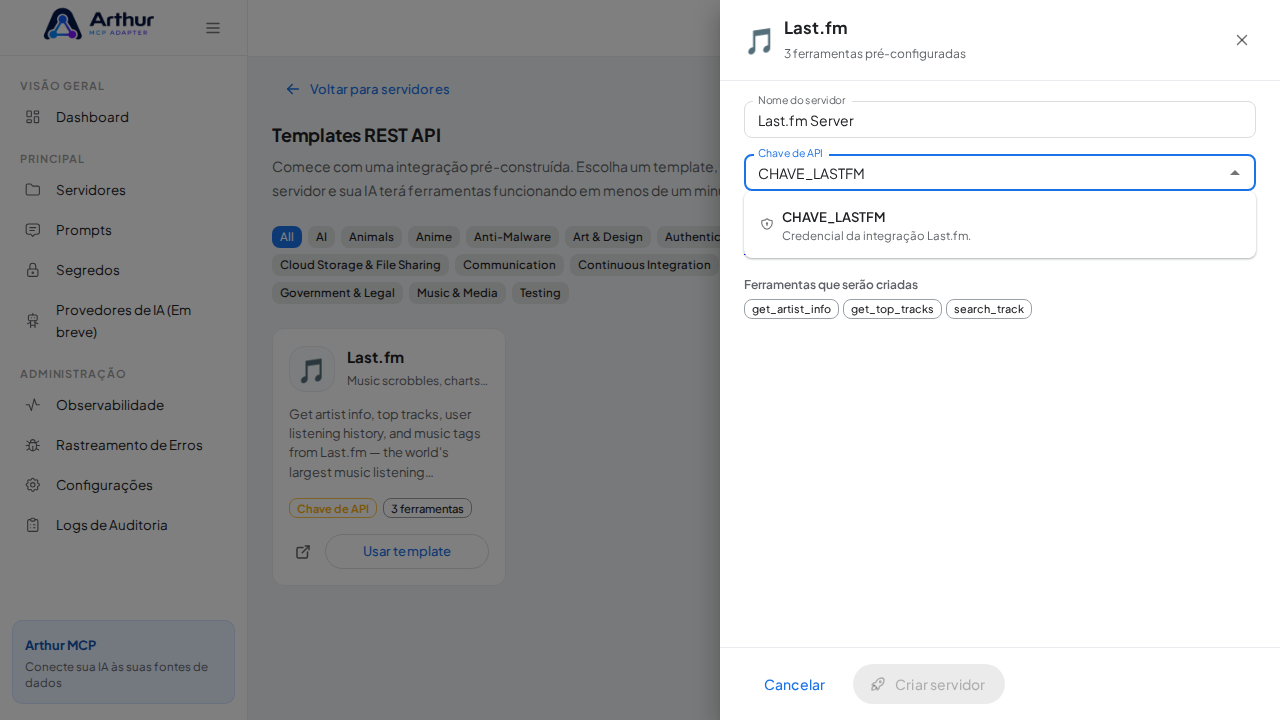The image size is (1280, 720).
Task: Click the Templates REST API heading
Action: click(x=356, y=135)
